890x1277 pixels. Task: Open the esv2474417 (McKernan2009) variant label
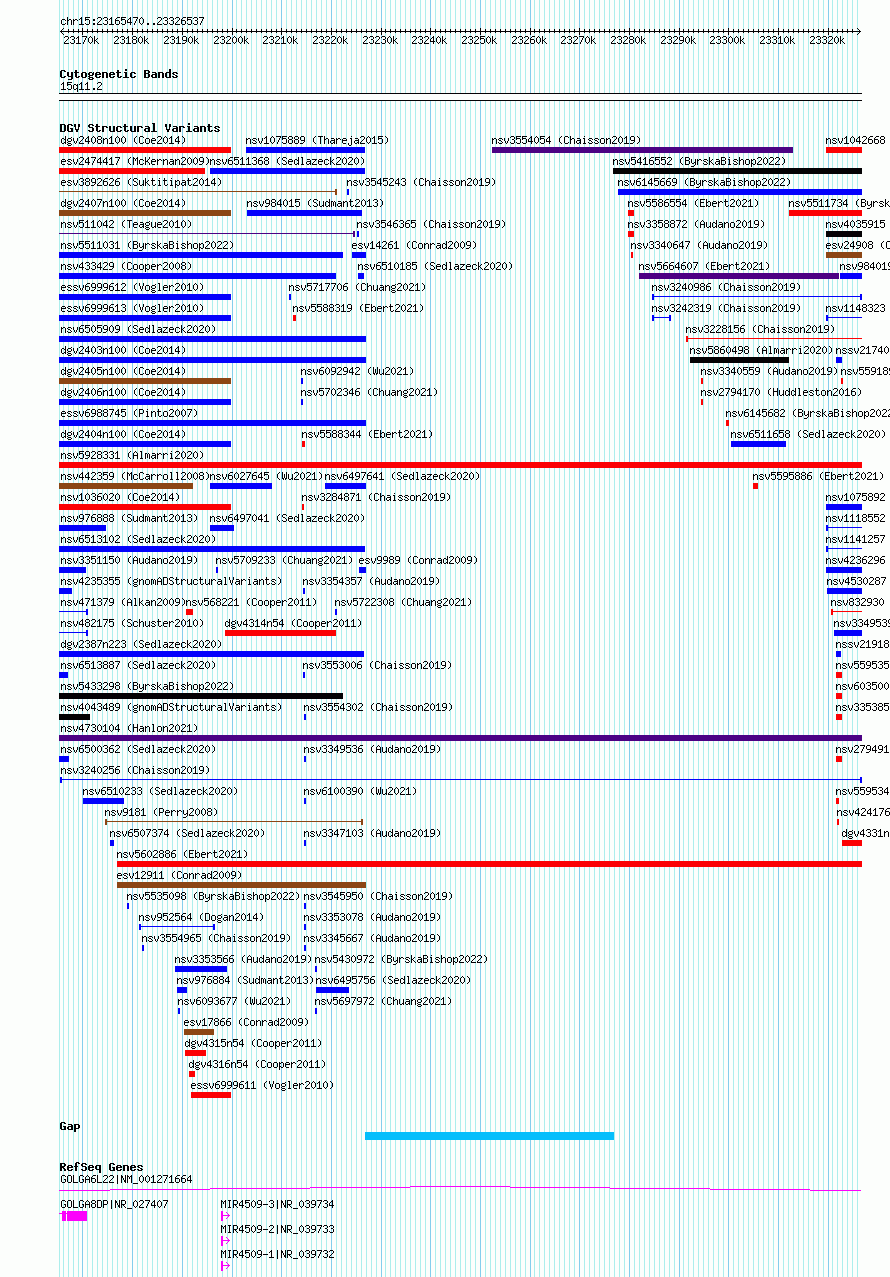click(133, 161)
